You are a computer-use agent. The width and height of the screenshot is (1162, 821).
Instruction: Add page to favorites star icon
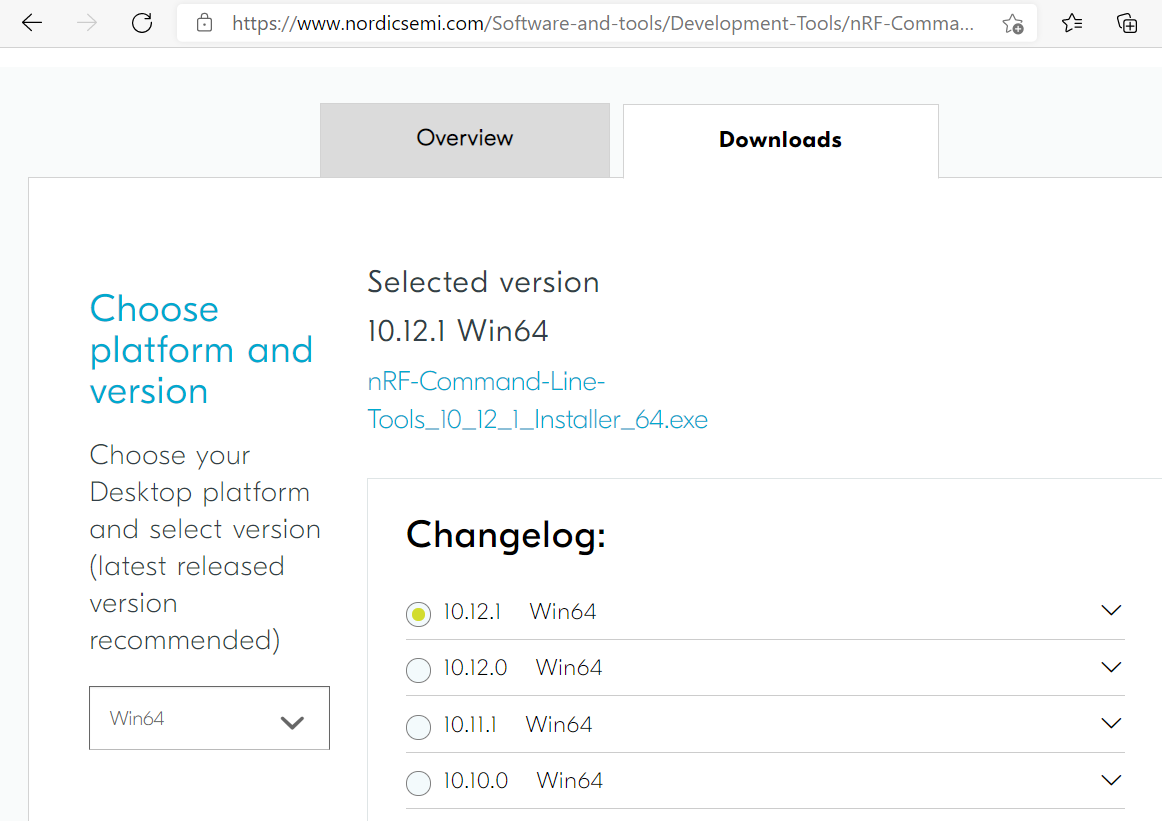pos(1012,24)
